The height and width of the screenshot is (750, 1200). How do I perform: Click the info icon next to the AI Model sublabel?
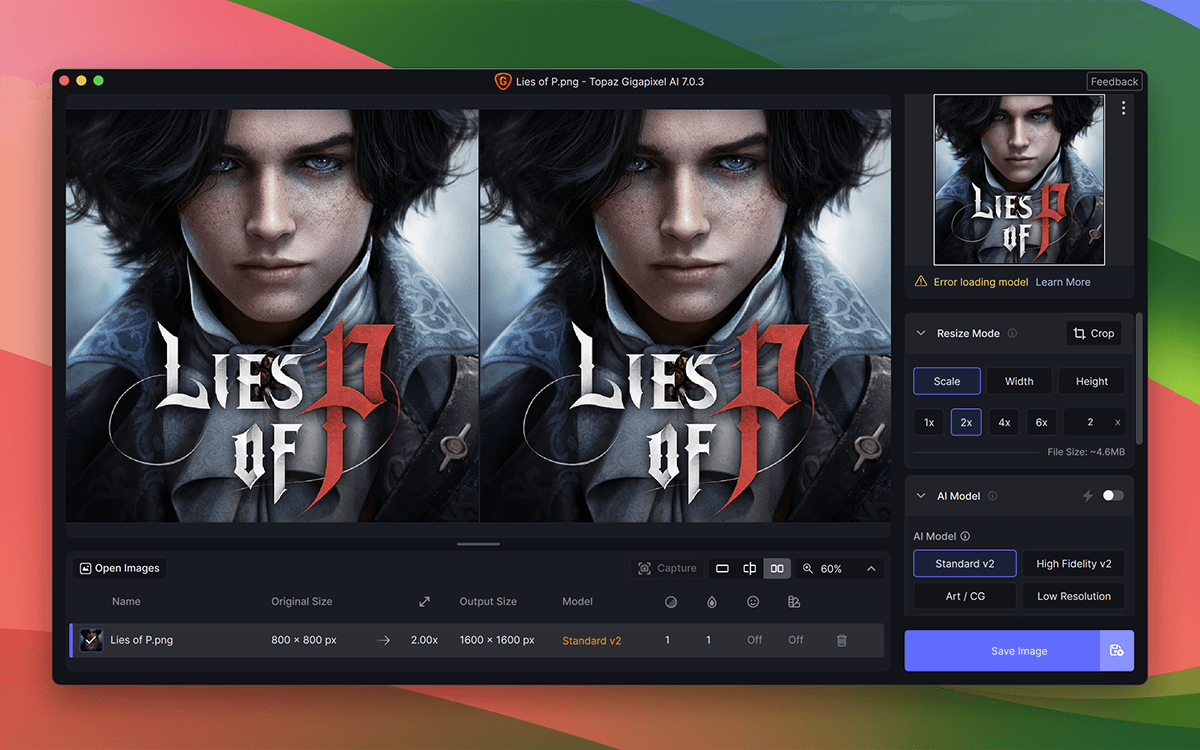tap(965, 536)
